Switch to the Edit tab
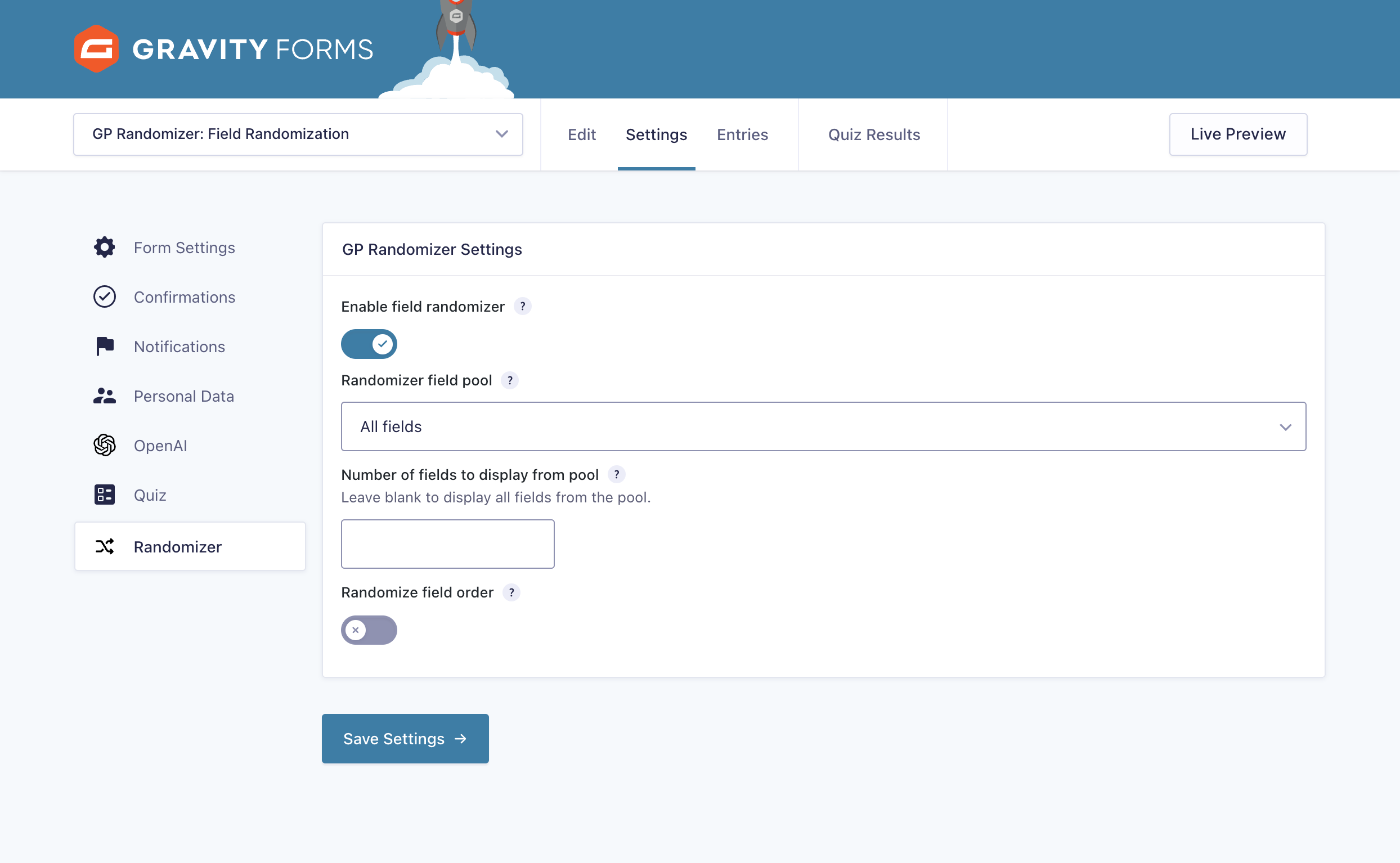 pos(582,134)
